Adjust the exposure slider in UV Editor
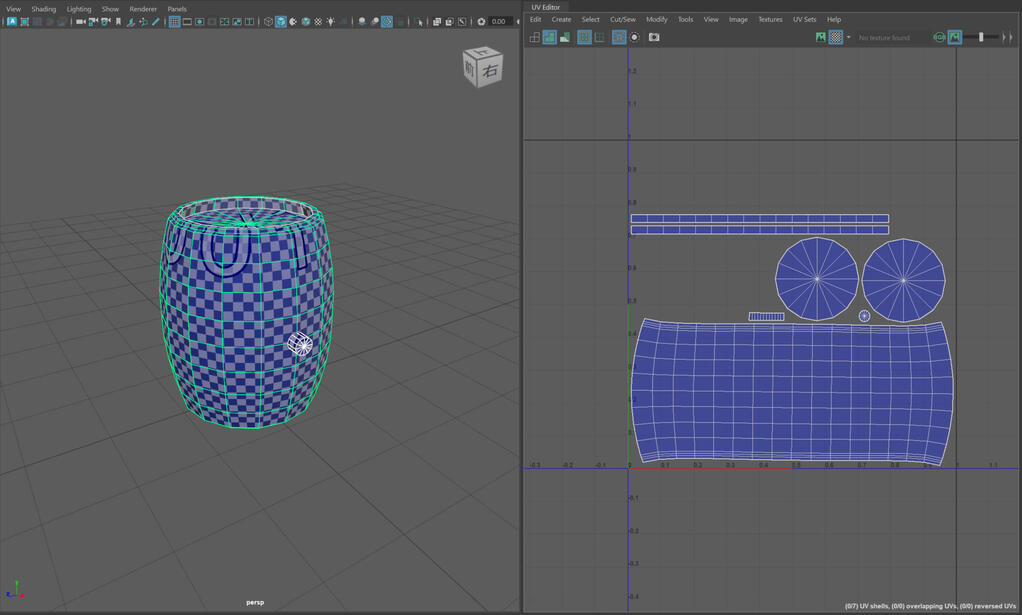Viewport: 1022px width, 615px height. 981,37
